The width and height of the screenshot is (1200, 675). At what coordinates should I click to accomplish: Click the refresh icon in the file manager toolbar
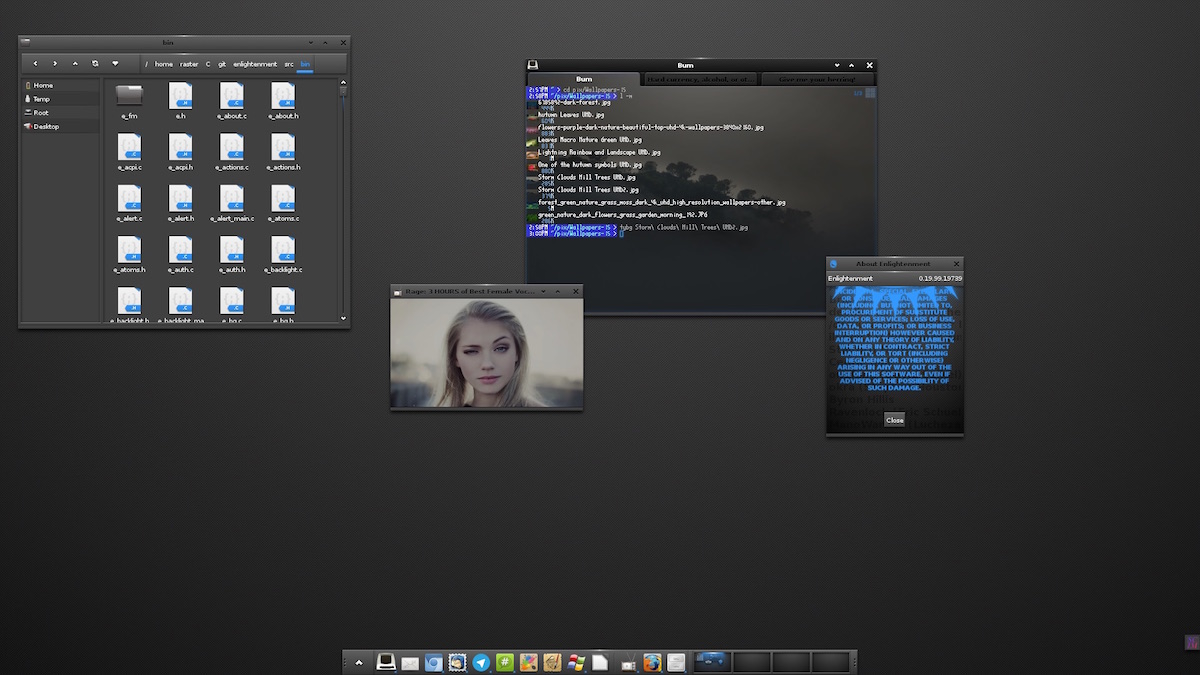coord(94,63)
